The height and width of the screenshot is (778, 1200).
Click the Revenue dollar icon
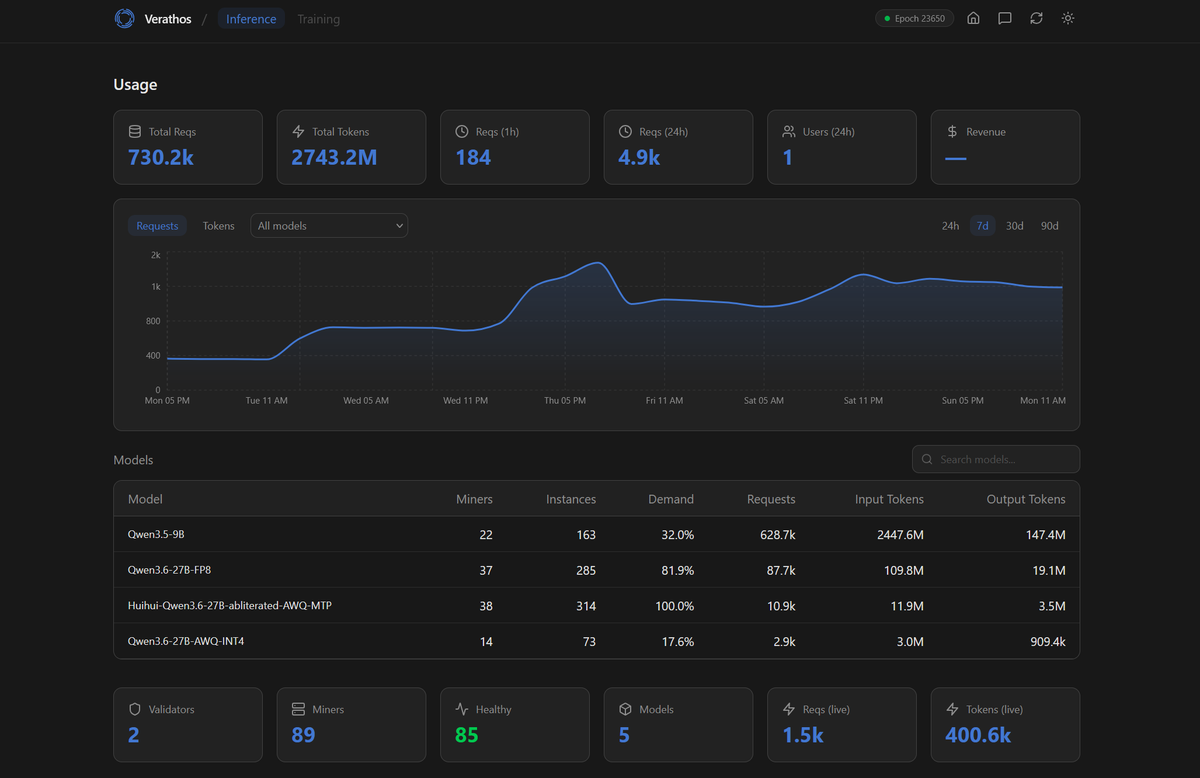pyautogui.click(x=952, y=132)
